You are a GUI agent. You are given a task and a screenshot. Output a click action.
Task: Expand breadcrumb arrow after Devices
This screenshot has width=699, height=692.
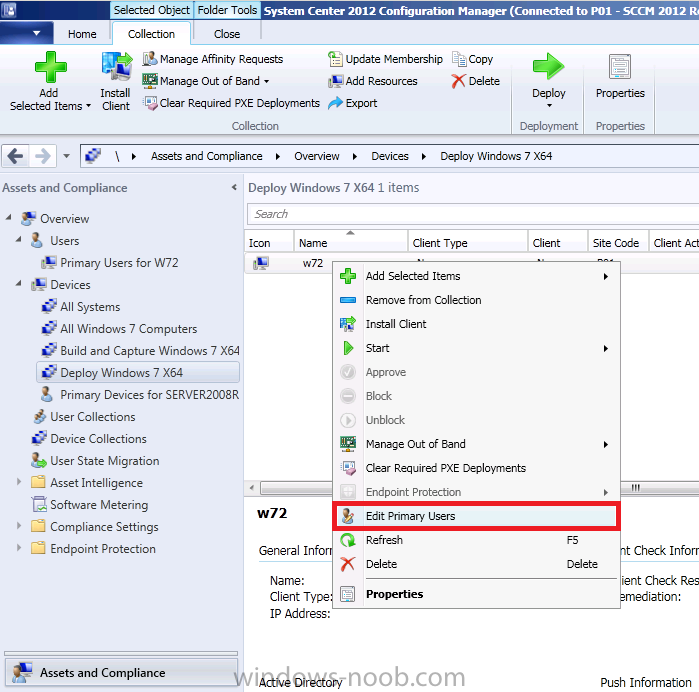click(424, 157)
